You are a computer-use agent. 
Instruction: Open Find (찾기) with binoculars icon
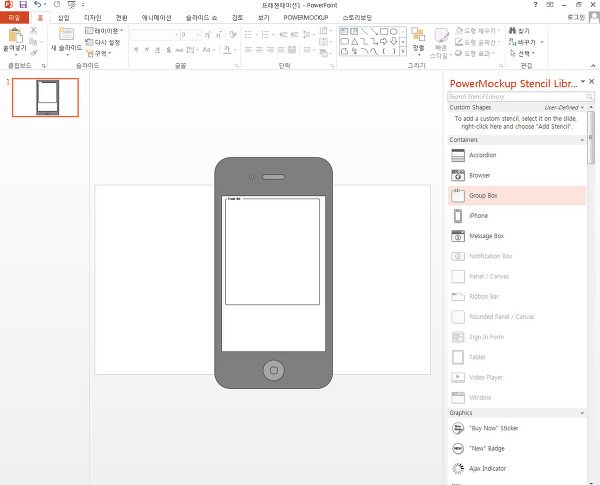coord(519,31)
